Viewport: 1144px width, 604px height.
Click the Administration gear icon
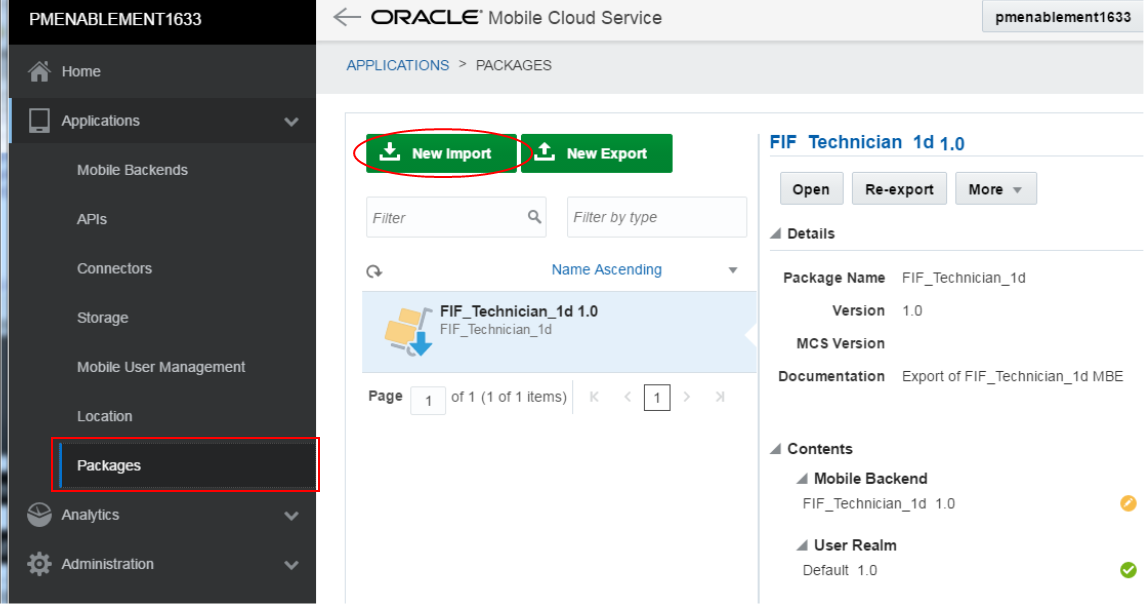pos(39,564)
